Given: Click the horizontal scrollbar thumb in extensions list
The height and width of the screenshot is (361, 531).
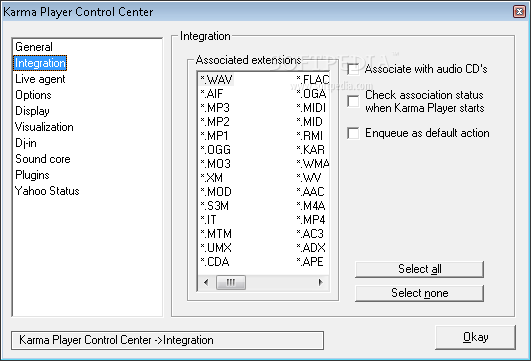Looking at the screenshot, I should (231, 282).
